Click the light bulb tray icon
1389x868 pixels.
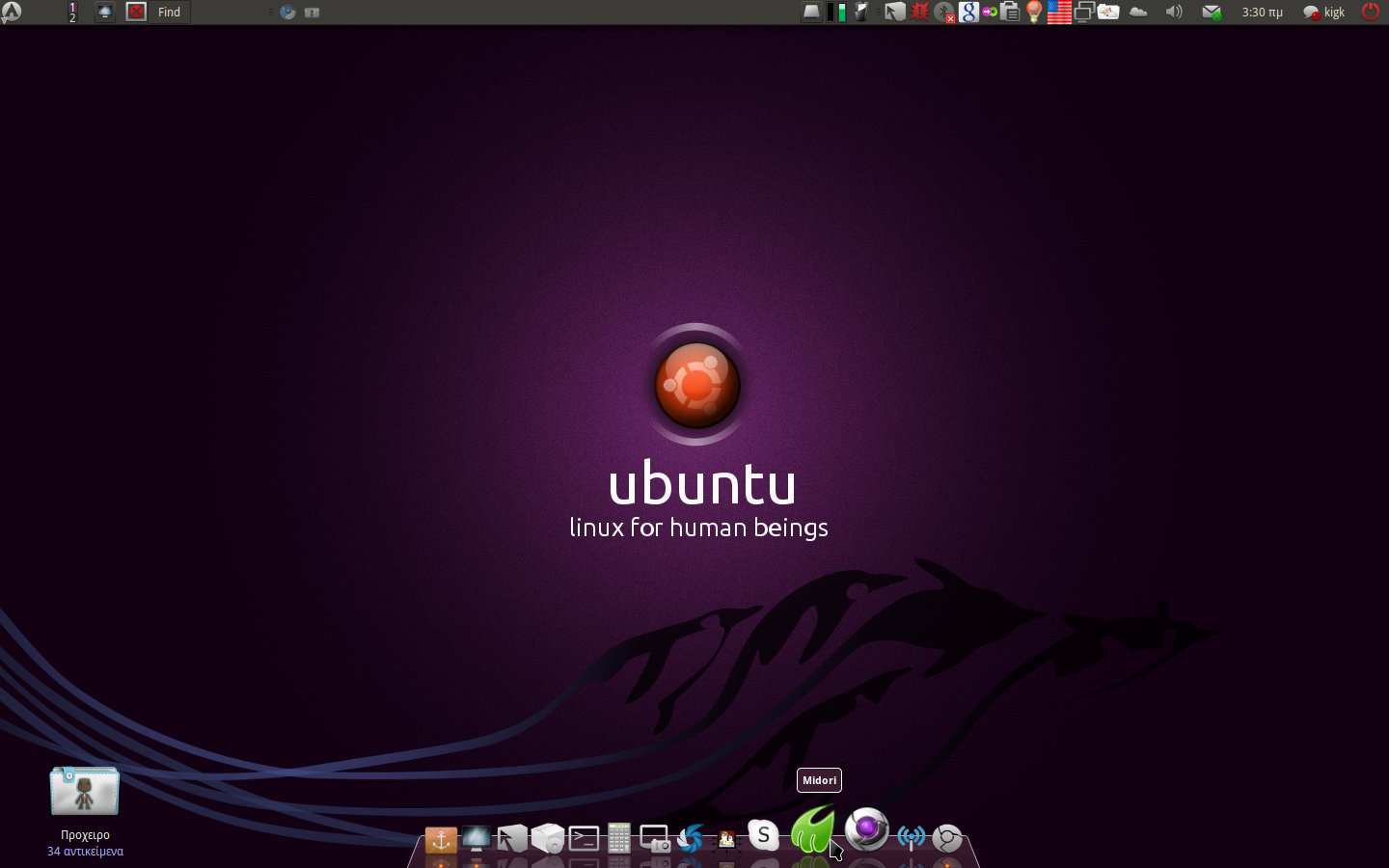tap(1034, 12)
